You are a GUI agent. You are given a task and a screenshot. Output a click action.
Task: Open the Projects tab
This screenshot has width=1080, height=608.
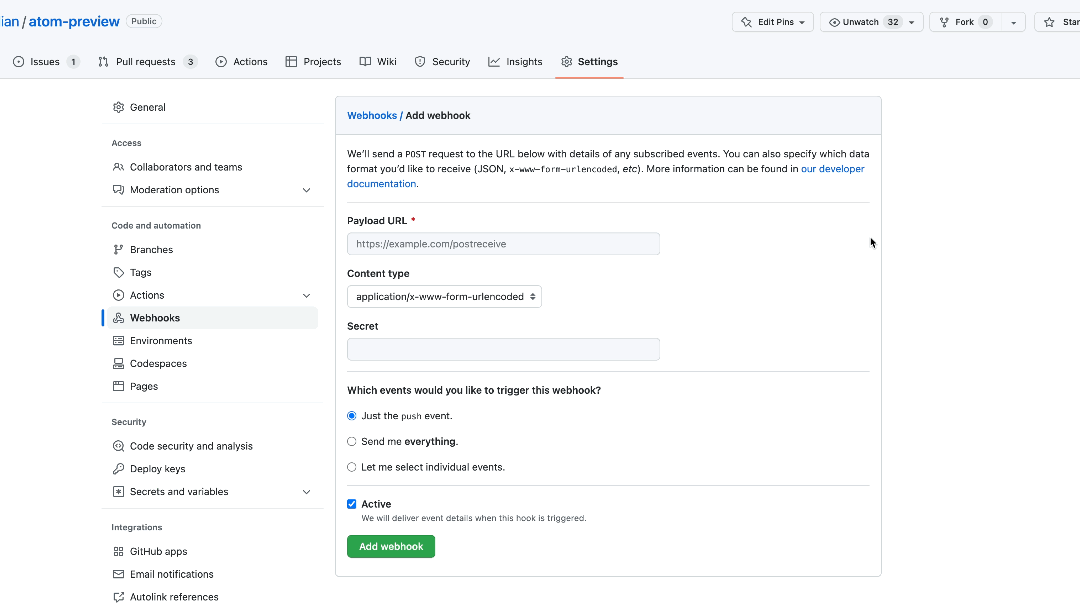(313, 62)
